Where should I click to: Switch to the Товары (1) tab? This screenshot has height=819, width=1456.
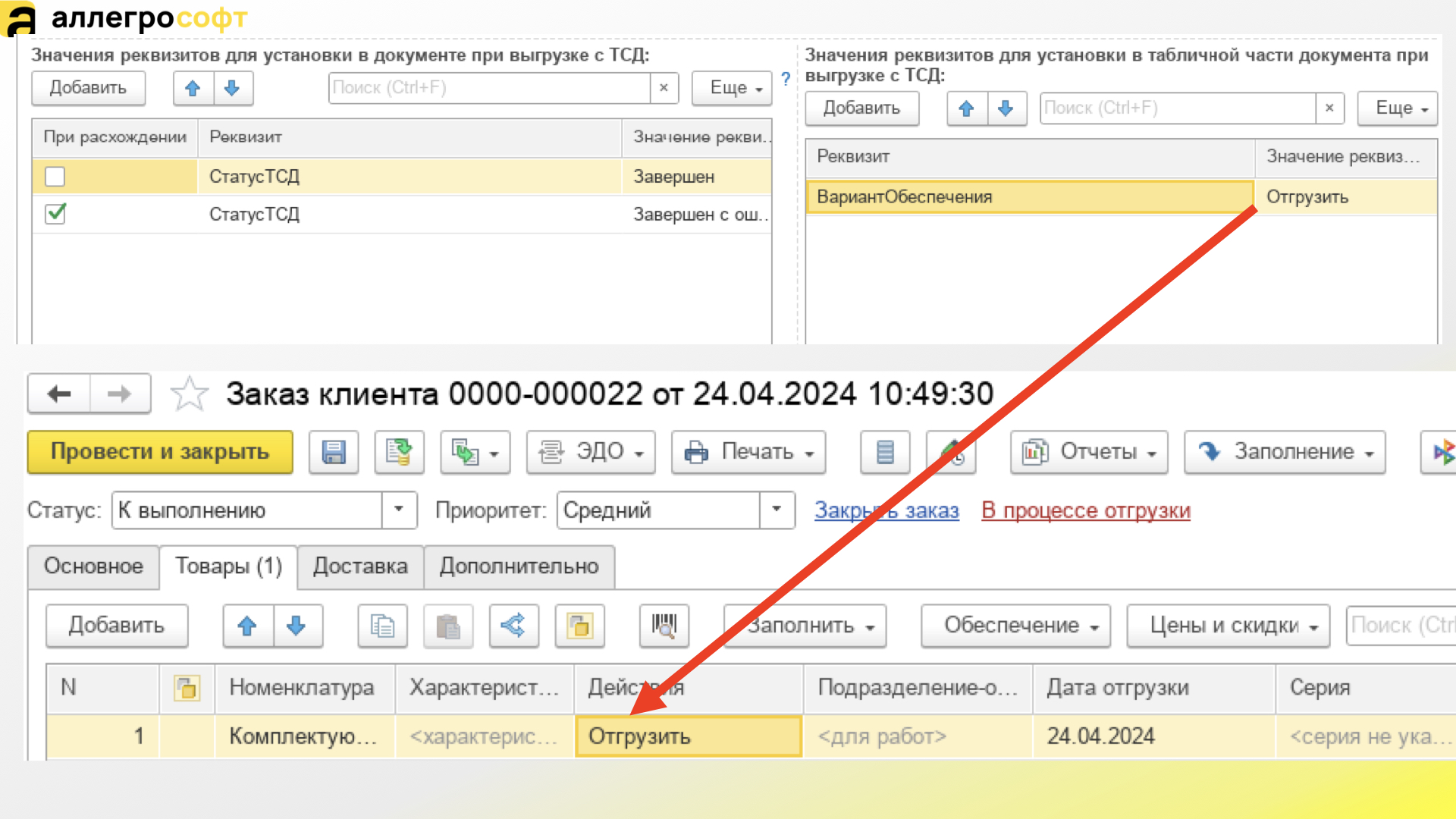tap(228, 566)
